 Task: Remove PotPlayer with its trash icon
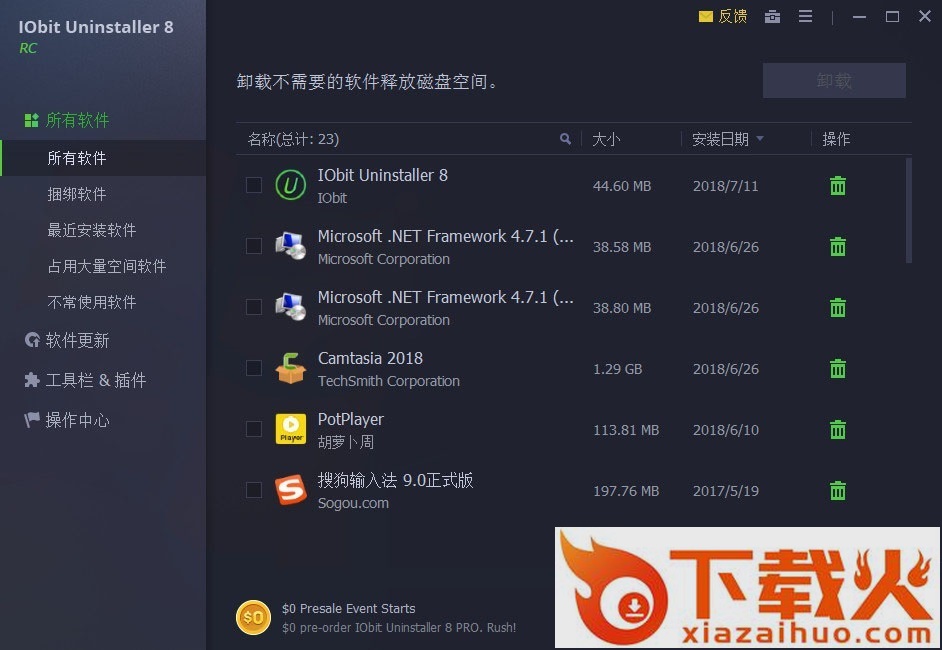point(837,430)
